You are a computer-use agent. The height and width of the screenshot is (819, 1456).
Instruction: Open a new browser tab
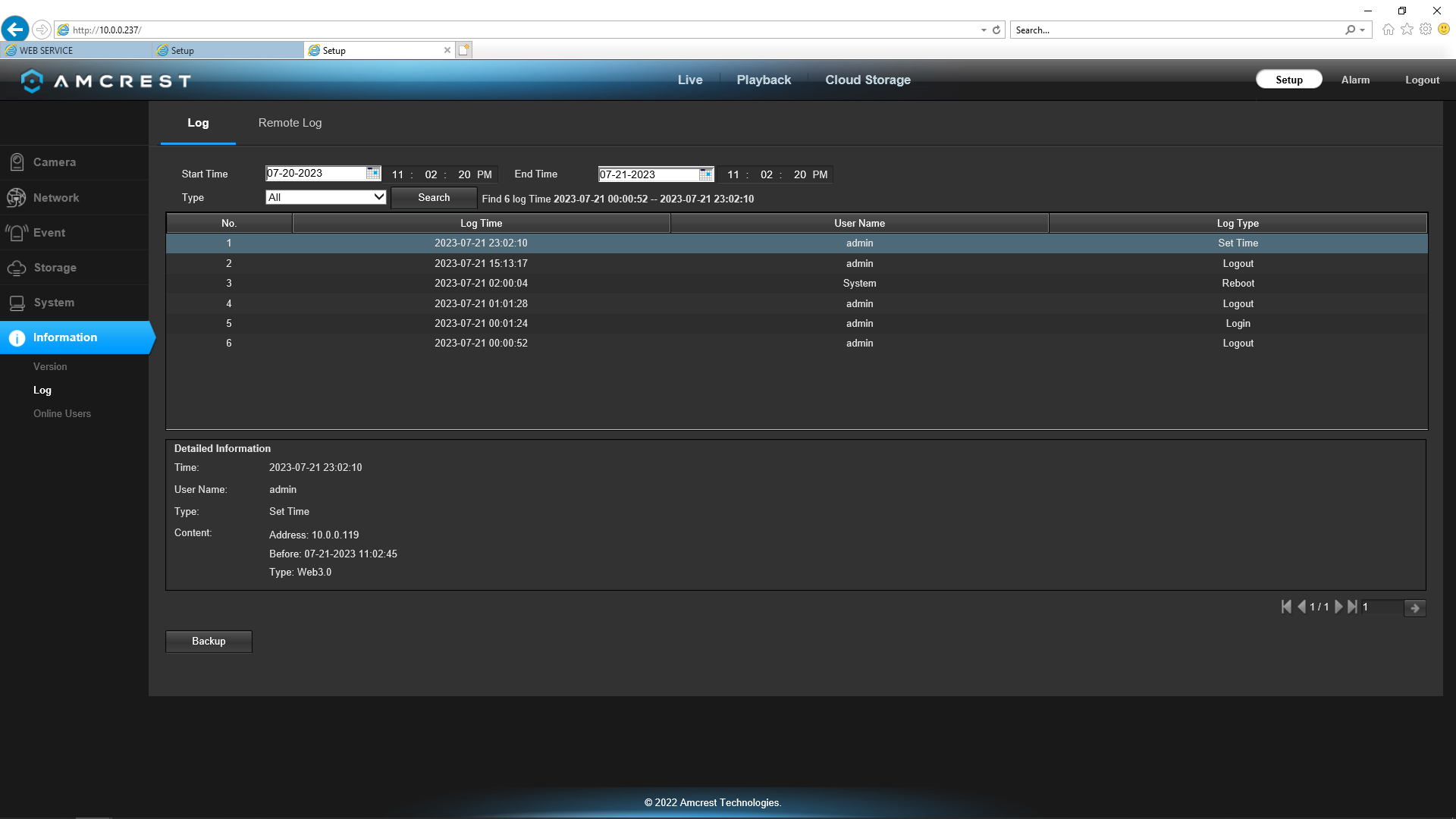point(464,50)
